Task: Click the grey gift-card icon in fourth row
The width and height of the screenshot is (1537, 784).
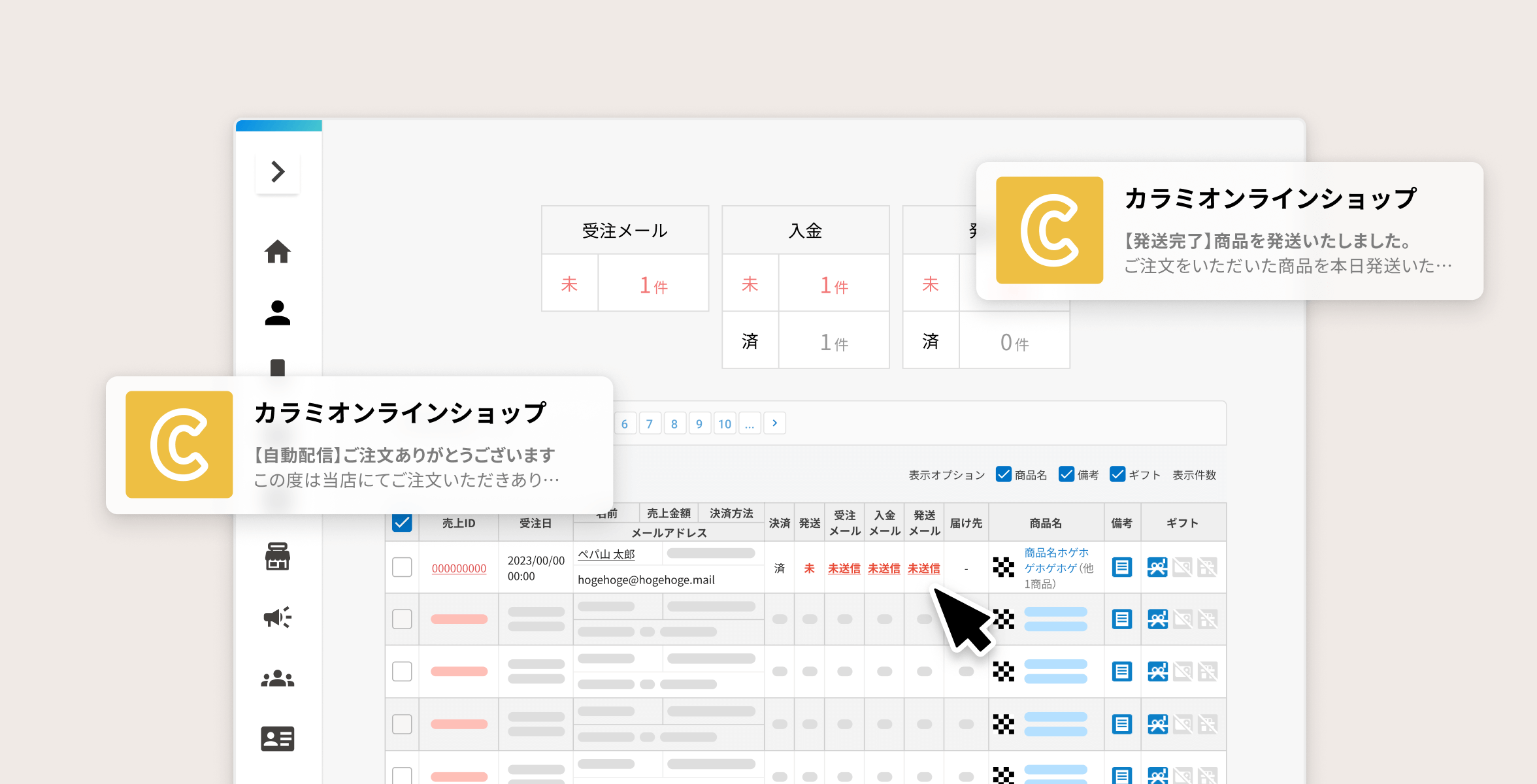Action: [x=1183, y=724]
